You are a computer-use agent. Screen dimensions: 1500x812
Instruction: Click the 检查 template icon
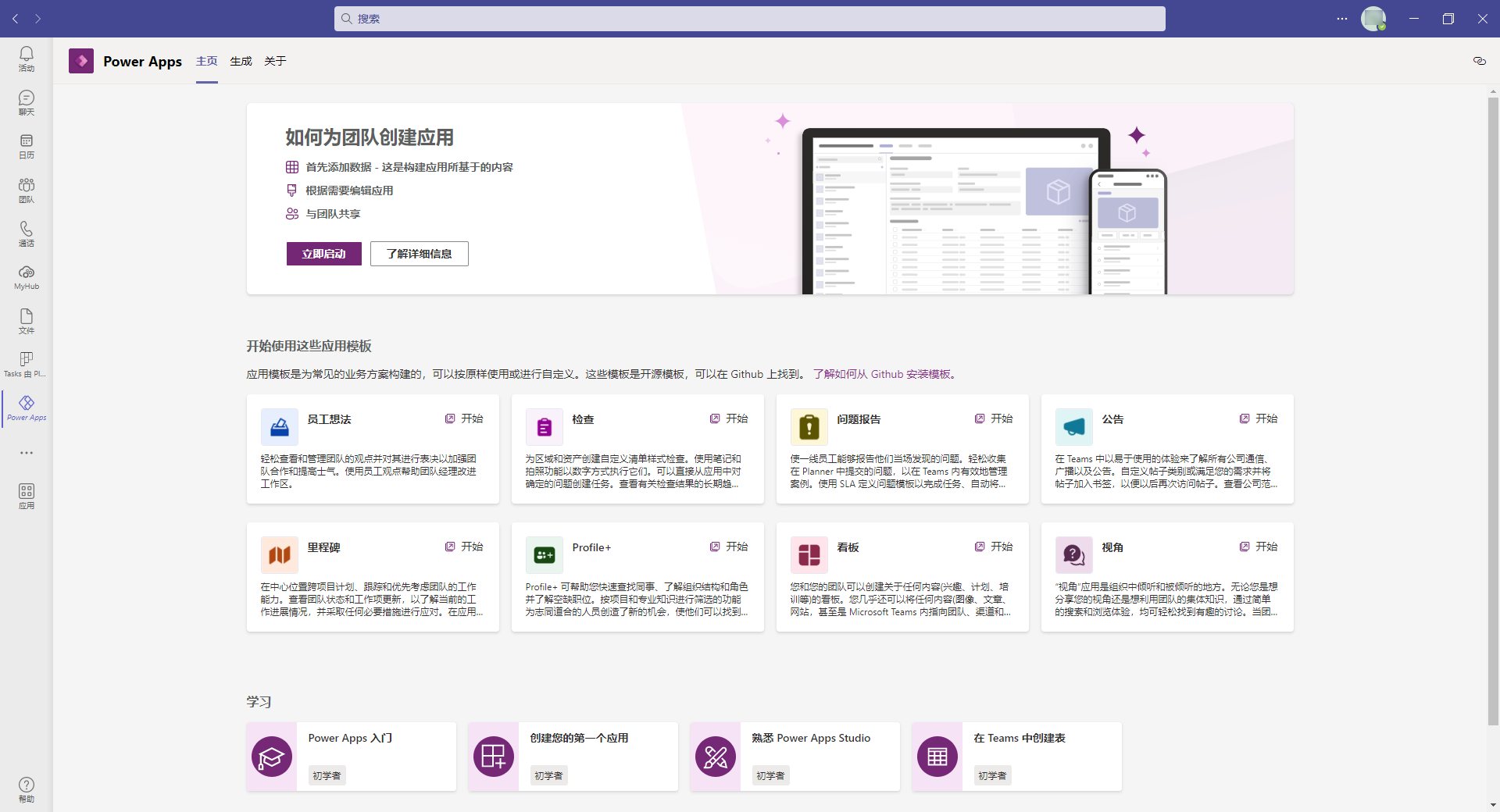(545, 427)
